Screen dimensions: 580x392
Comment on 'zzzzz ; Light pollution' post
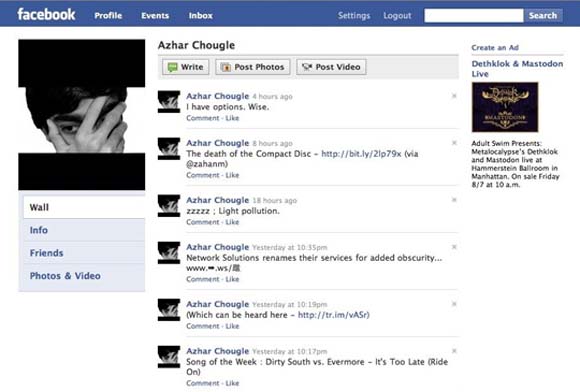(203, 222)
